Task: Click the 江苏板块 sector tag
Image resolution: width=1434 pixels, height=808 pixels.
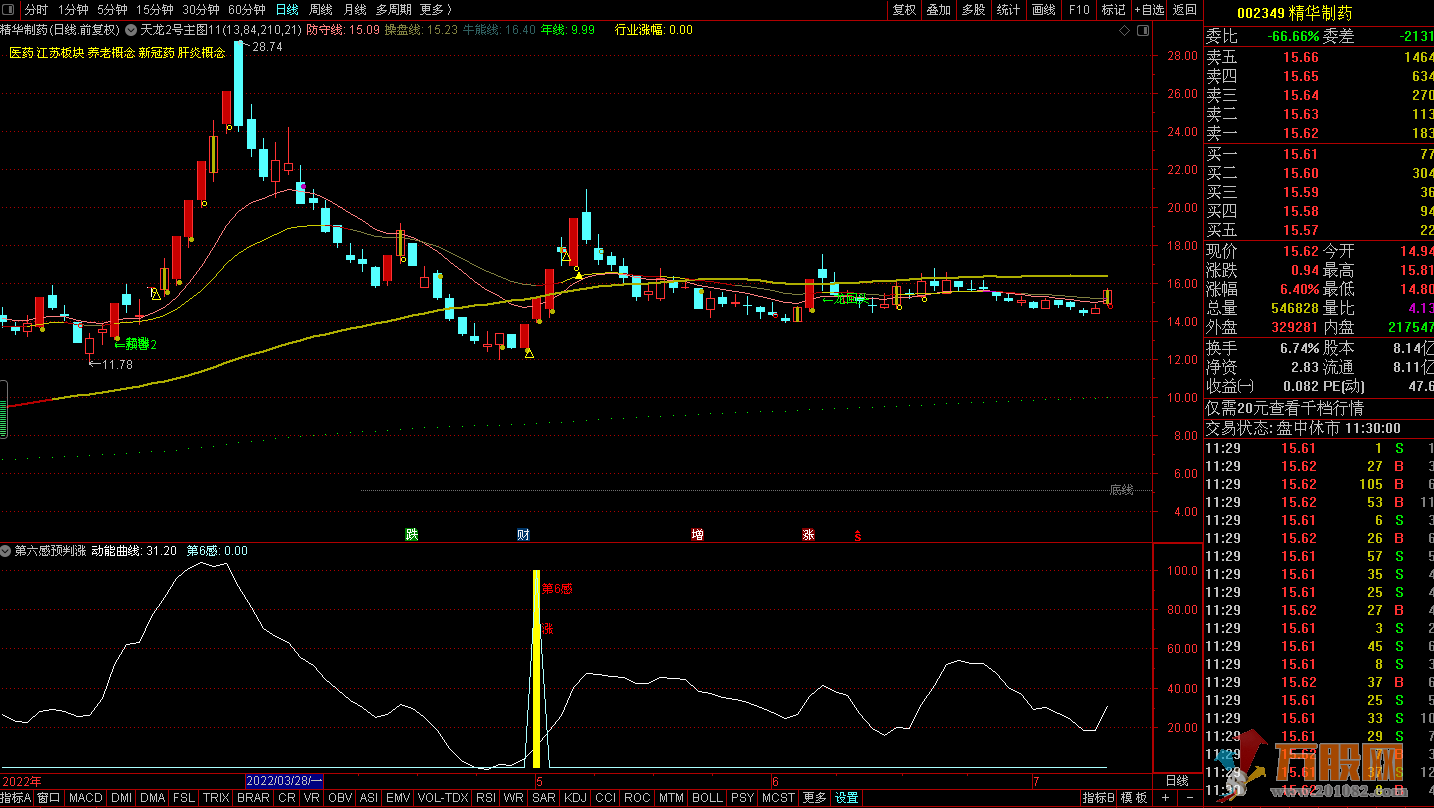Action: pyautogui.click(x=60, y=53)
